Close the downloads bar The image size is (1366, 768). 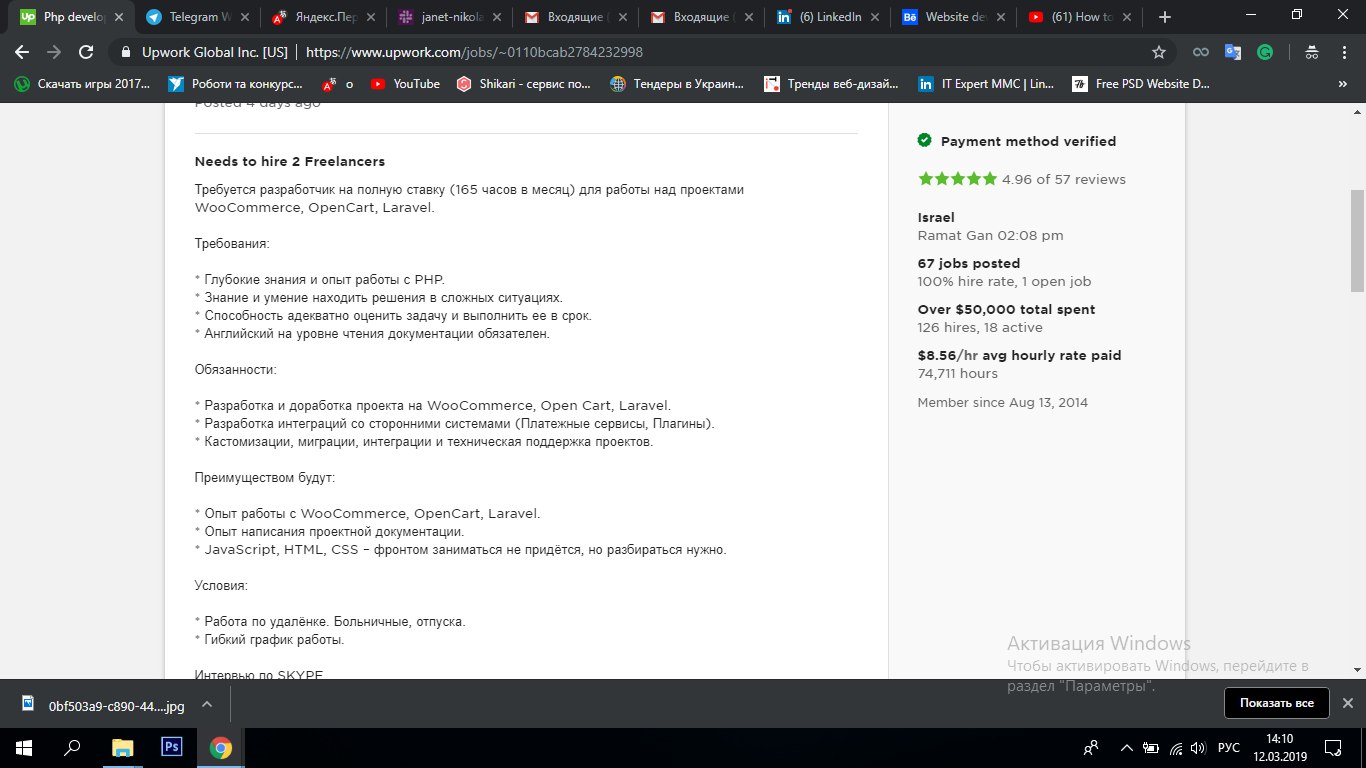pyautogui.click(x=1347, y=703)
